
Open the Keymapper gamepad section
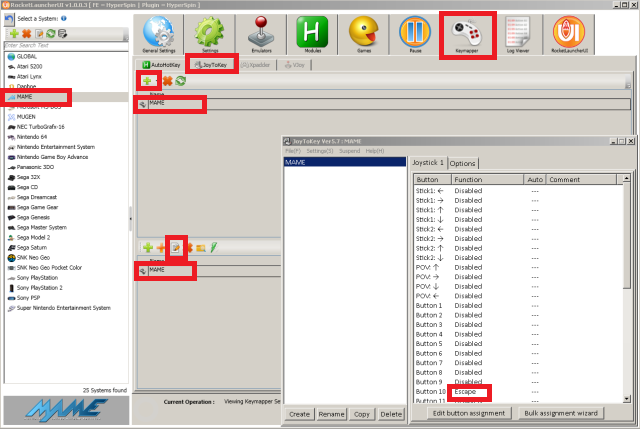[x=467, y=35]
